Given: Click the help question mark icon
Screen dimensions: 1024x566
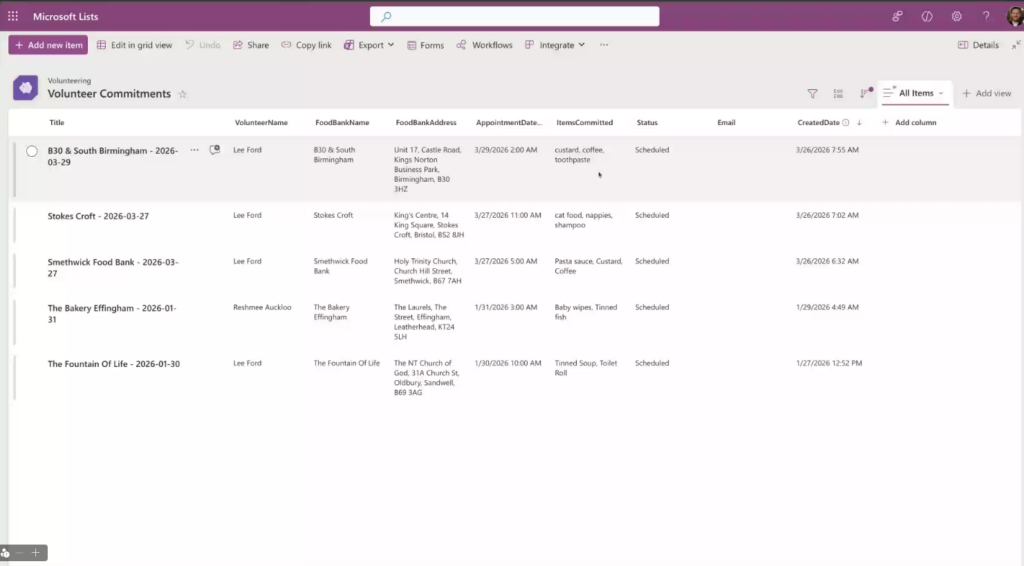Looking at the screenshot, I should [x=986, y=16].
